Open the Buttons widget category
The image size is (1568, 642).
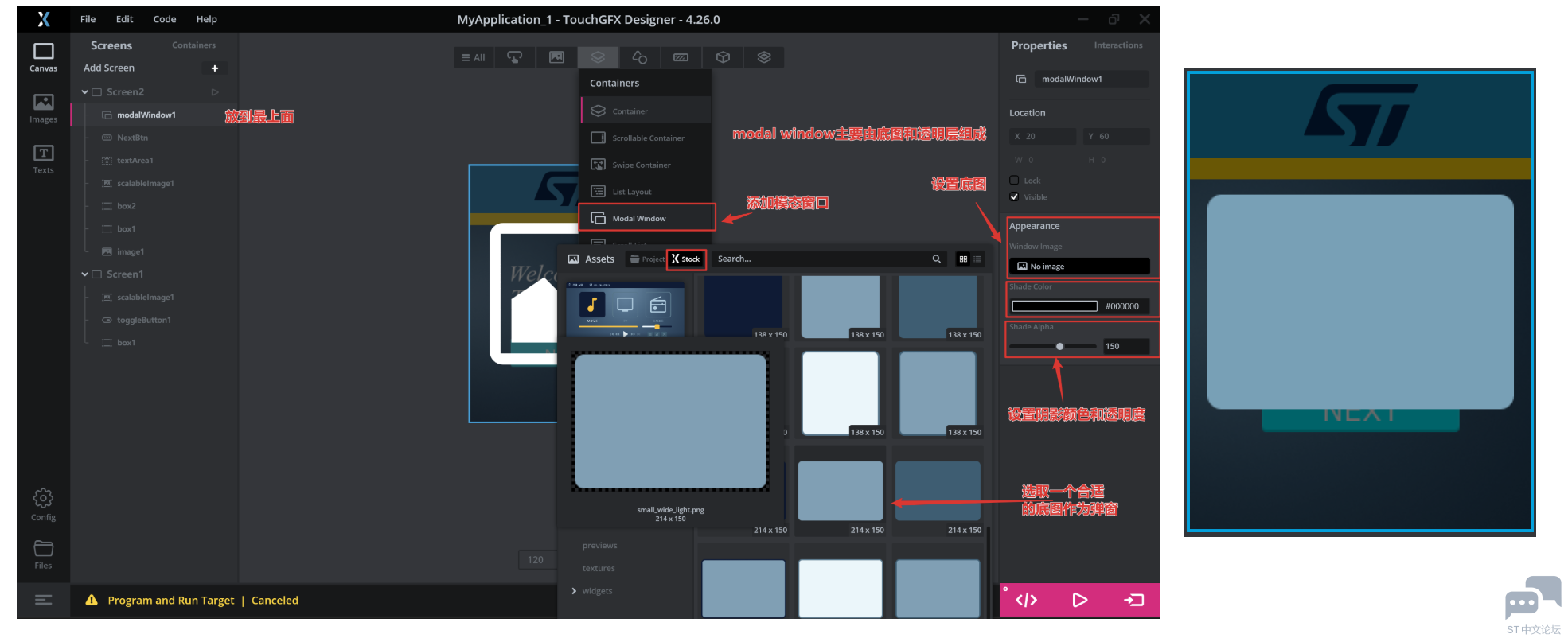click(x=515, y=57)
